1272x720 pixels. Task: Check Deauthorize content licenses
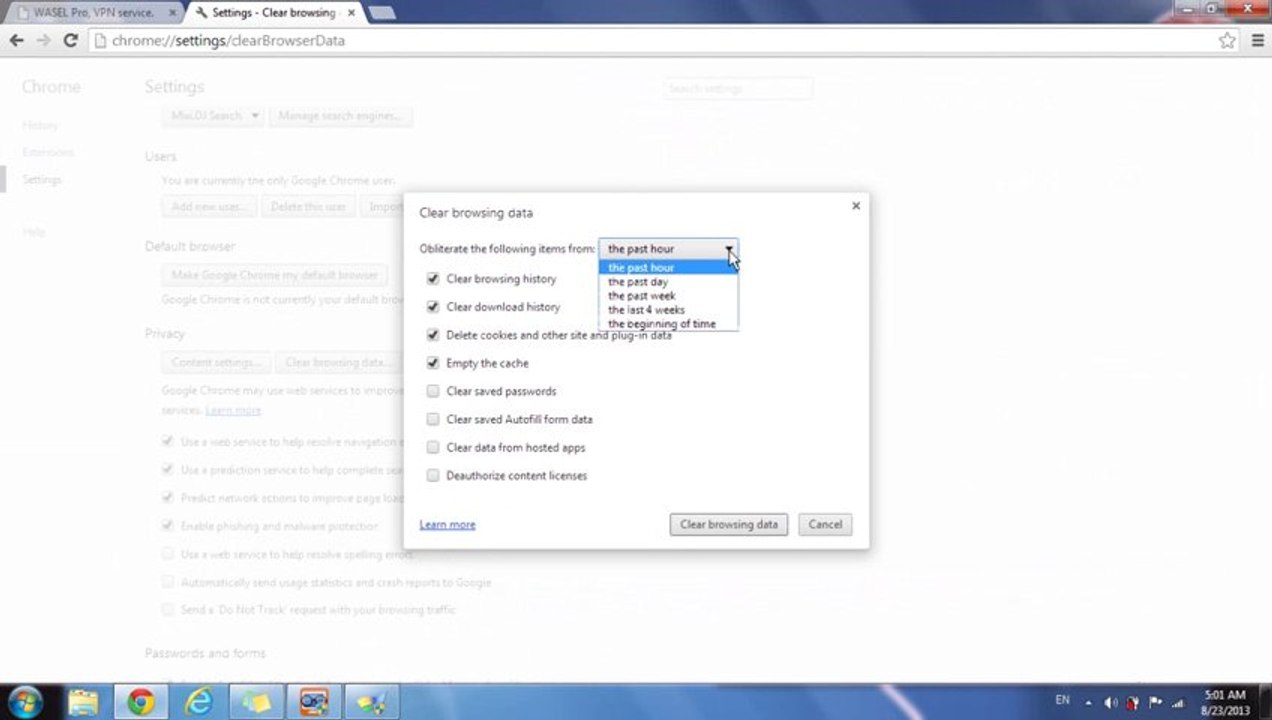tap(433, 475)
